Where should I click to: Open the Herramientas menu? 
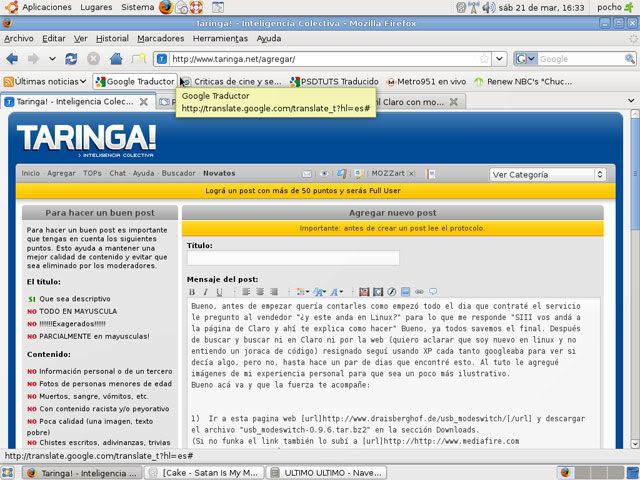(220, 38)
